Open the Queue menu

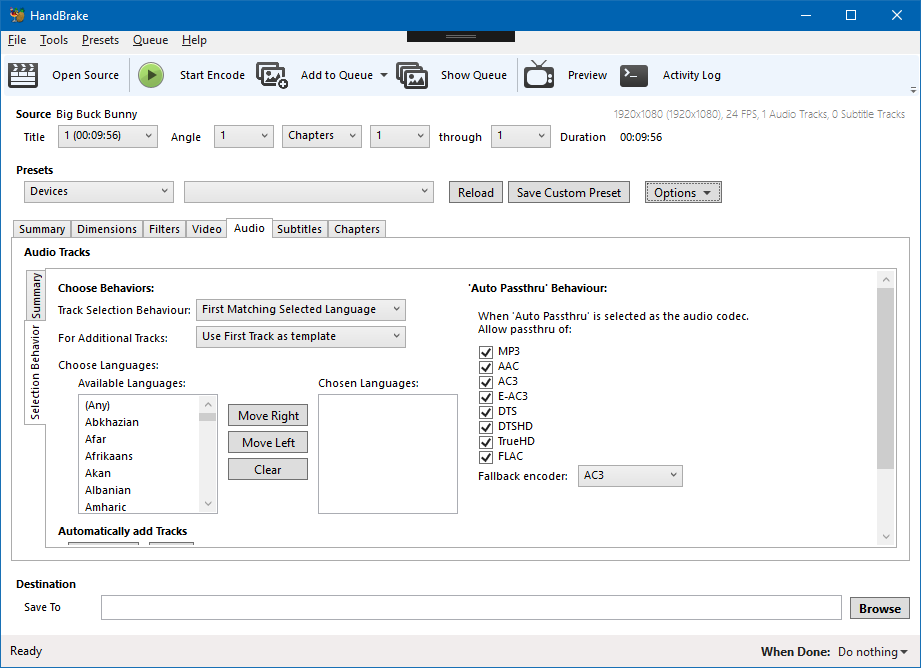pyautogui.click(x=150, y=40)
